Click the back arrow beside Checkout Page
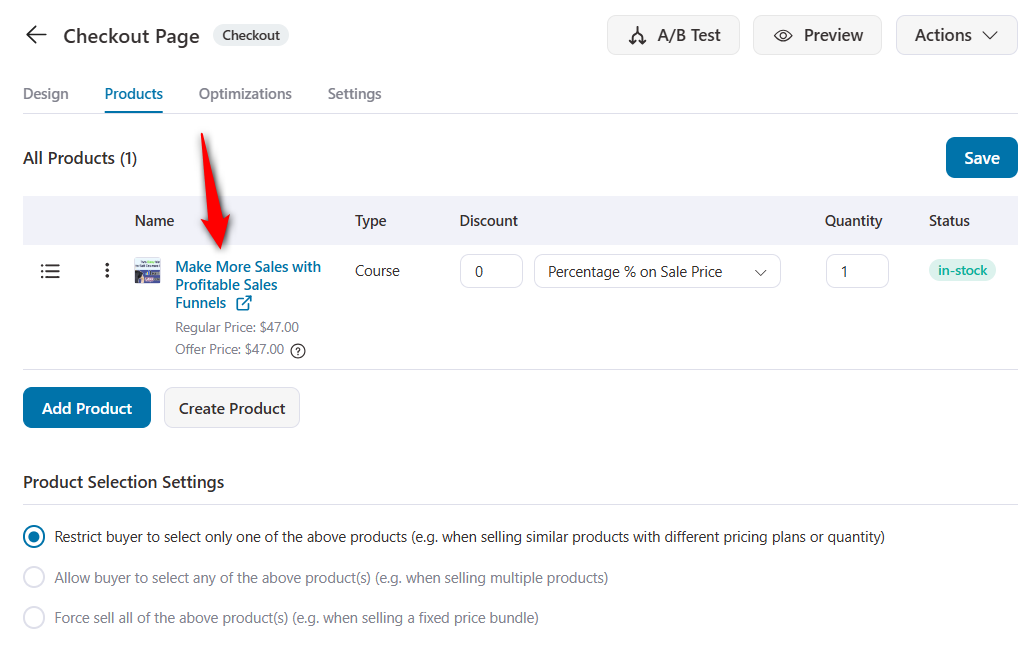Image resolution: width=1035 pixels, height=646 pixels. (36, 35)
